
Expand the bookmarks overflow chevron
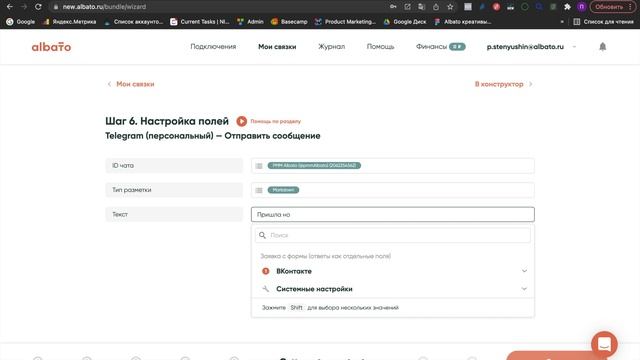click(562, 22)
